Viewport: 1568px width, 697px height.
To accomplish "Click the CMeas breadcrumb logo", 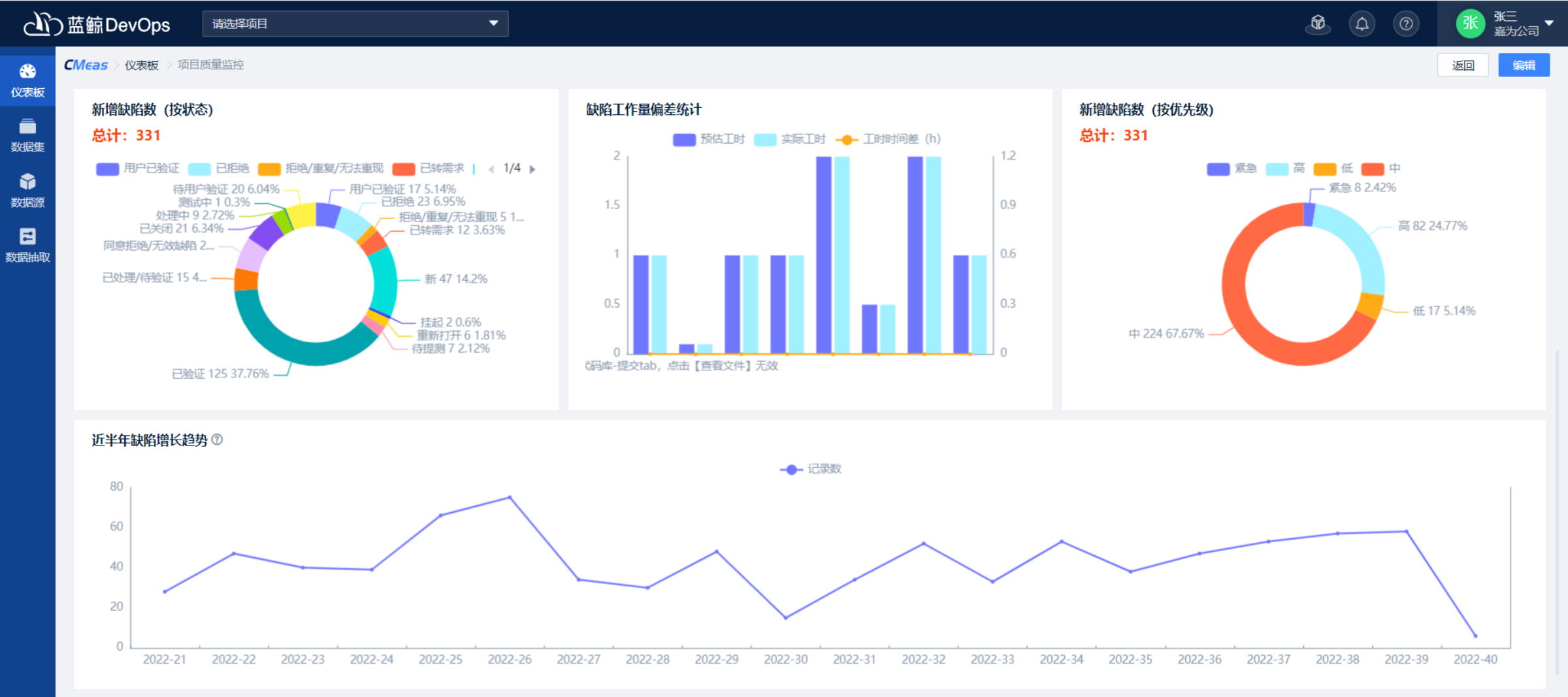I will click(x=86, y=65).
